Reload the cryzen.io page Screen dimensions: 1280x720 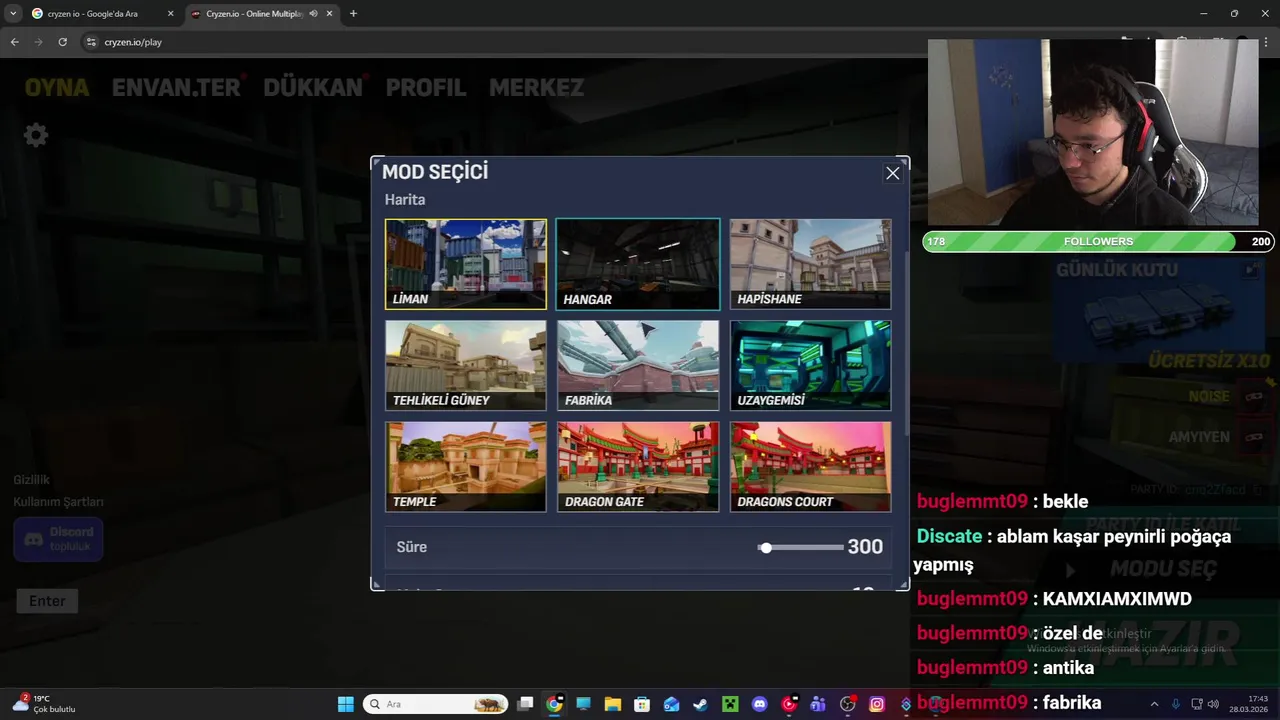62,42
